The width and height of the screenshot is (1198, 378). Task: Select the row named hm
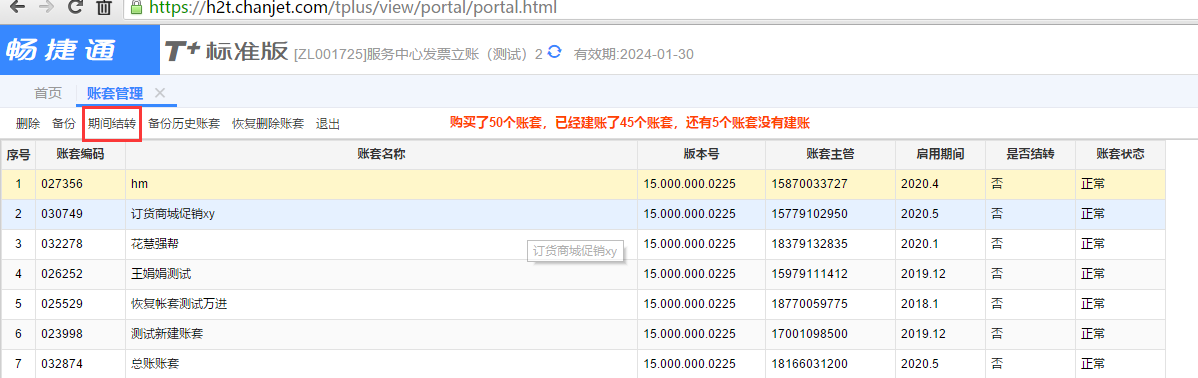coord(584,184)
